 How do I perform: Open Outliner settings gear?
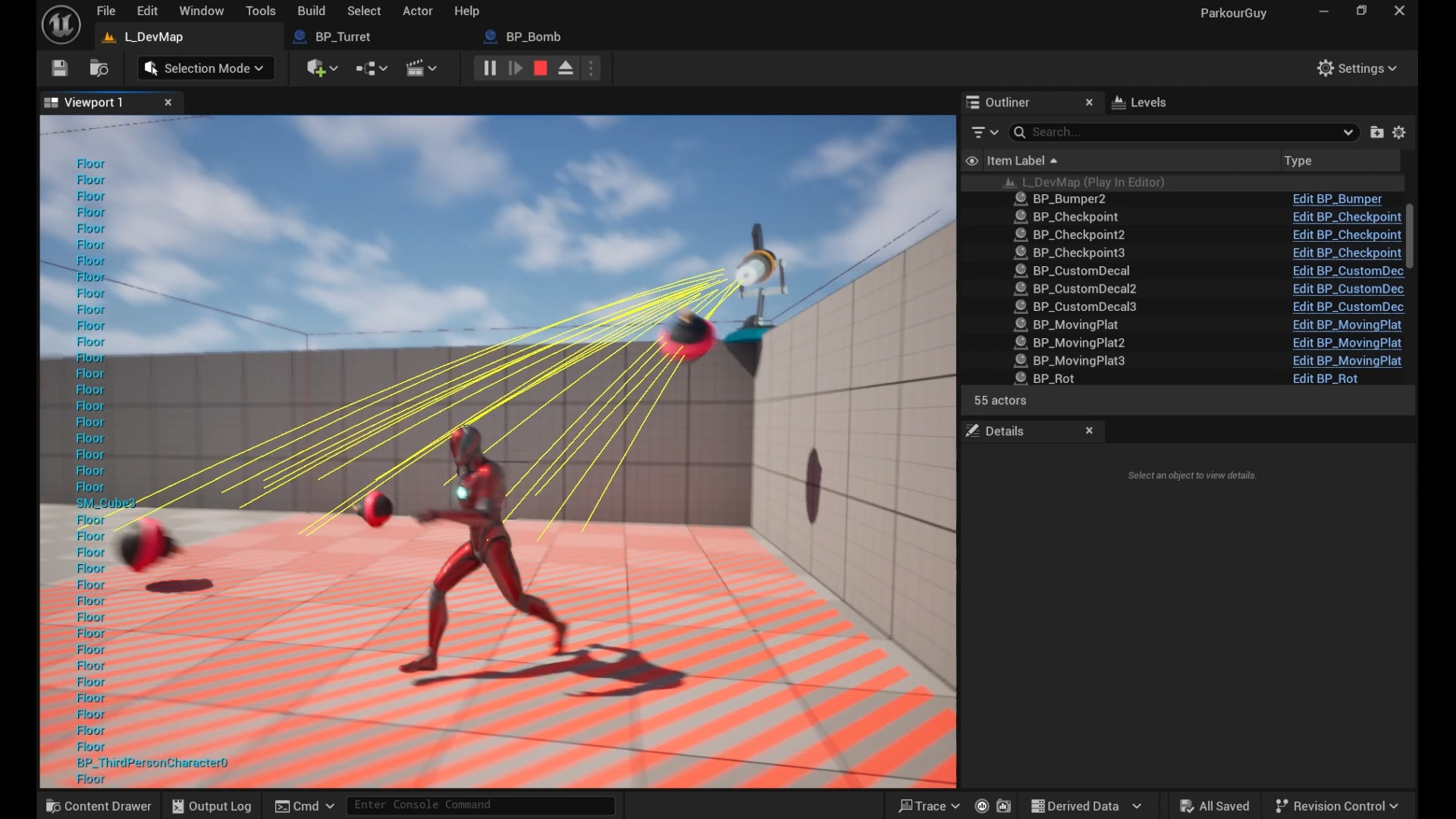click(1399, 132)
